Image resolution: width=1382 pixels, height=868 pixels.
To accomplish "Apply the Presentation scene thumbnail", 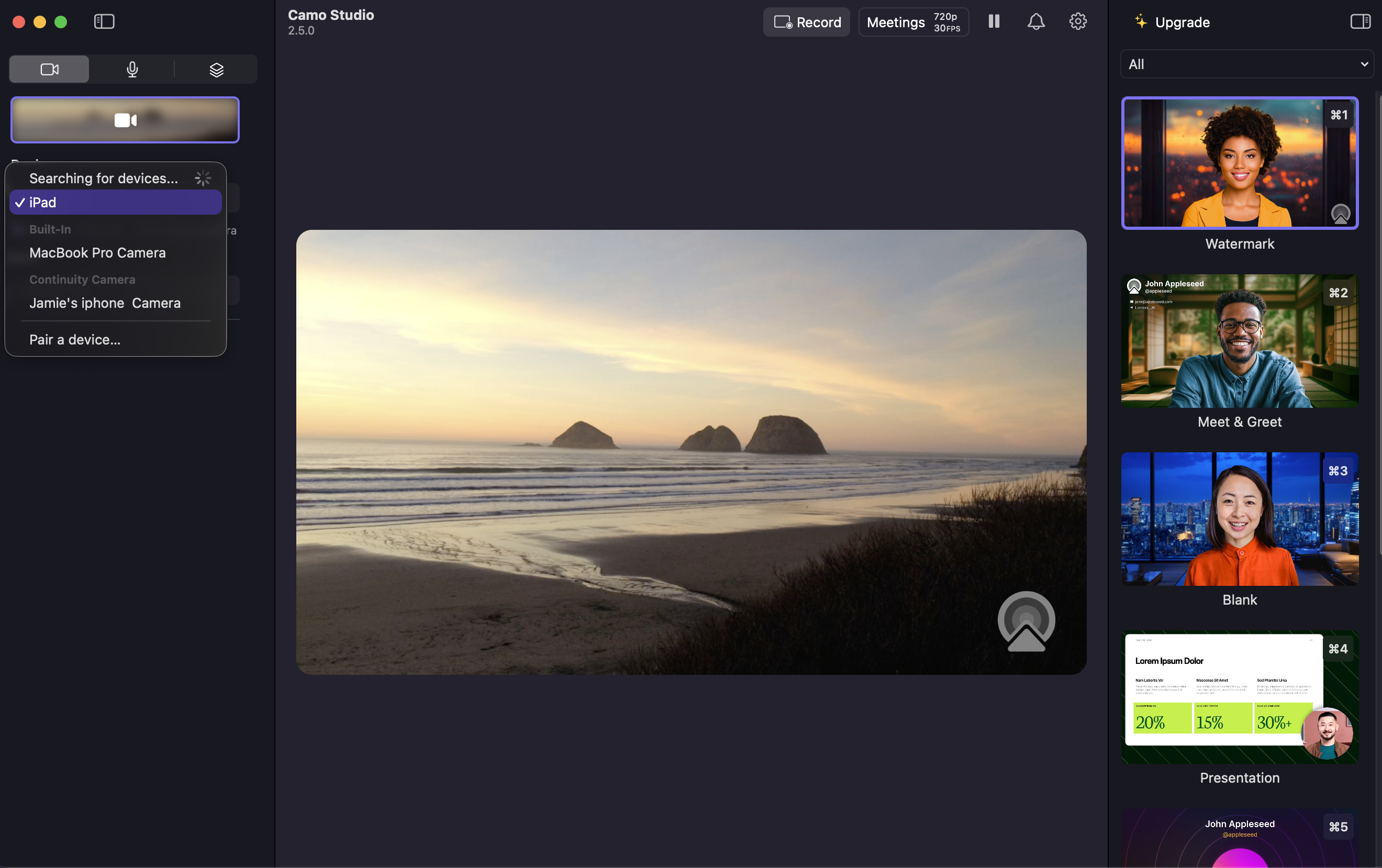I will pos(1239,697).
